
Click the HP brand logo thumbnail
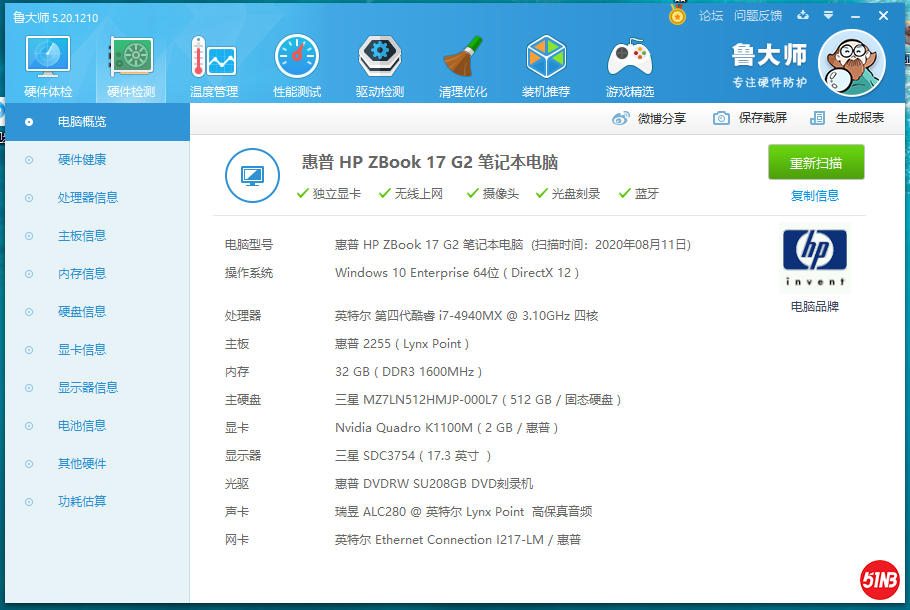click(x=815, y=257)
